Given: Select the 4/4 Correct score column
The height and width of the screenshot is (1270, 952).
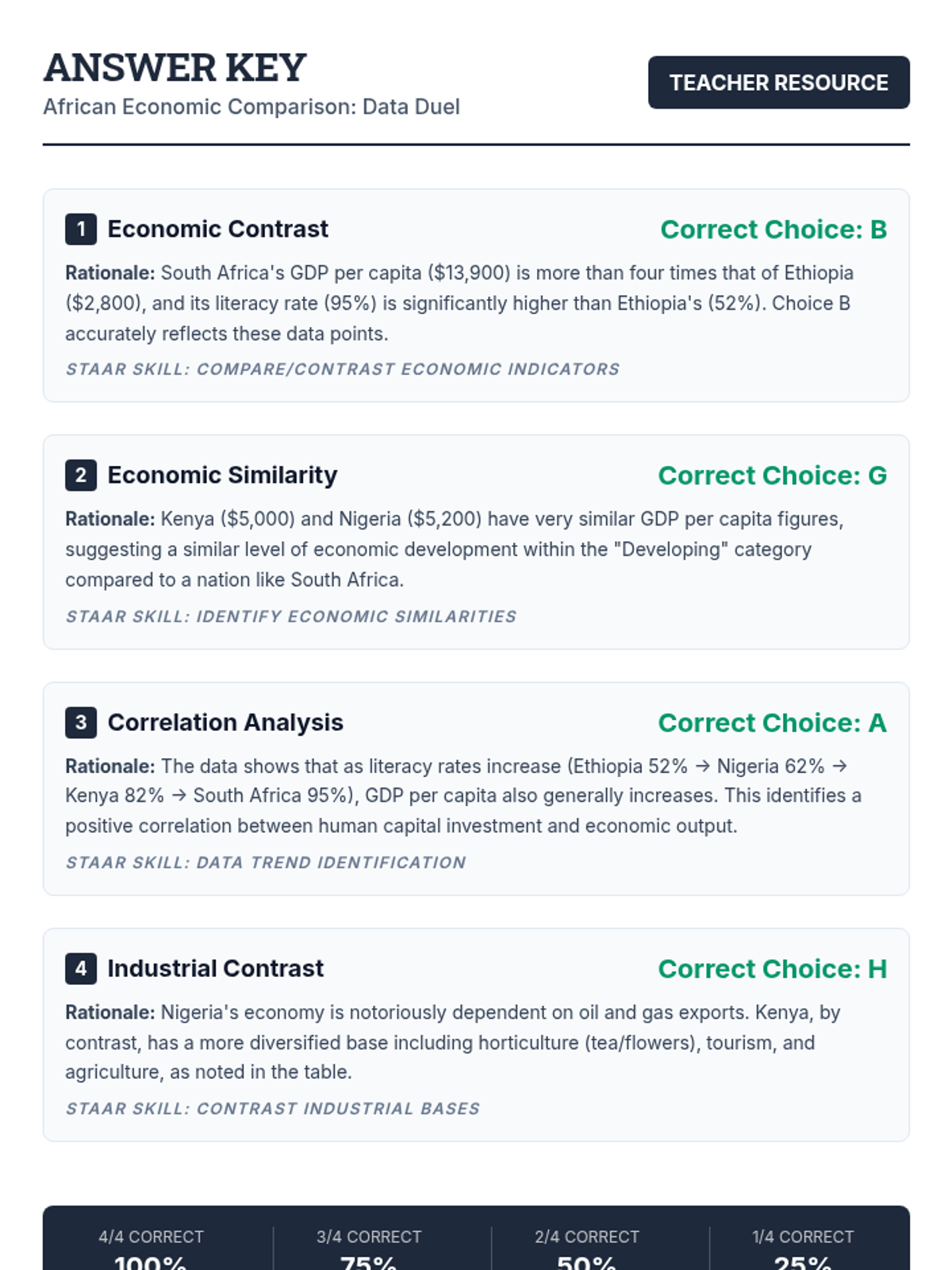Looking at the screenshot, I should click(x=151, y=1248).
